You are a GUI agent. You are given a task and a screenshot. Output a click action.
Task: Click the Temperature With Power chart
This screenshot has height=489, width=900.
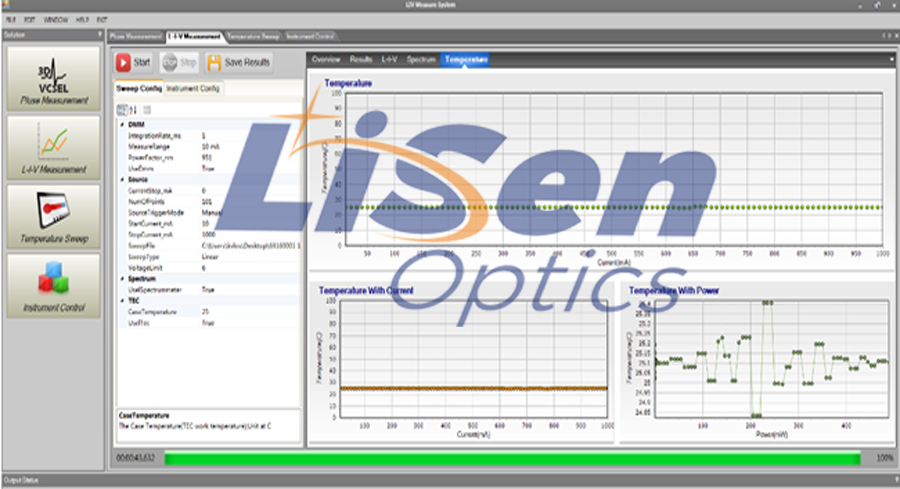coord(771,359)
